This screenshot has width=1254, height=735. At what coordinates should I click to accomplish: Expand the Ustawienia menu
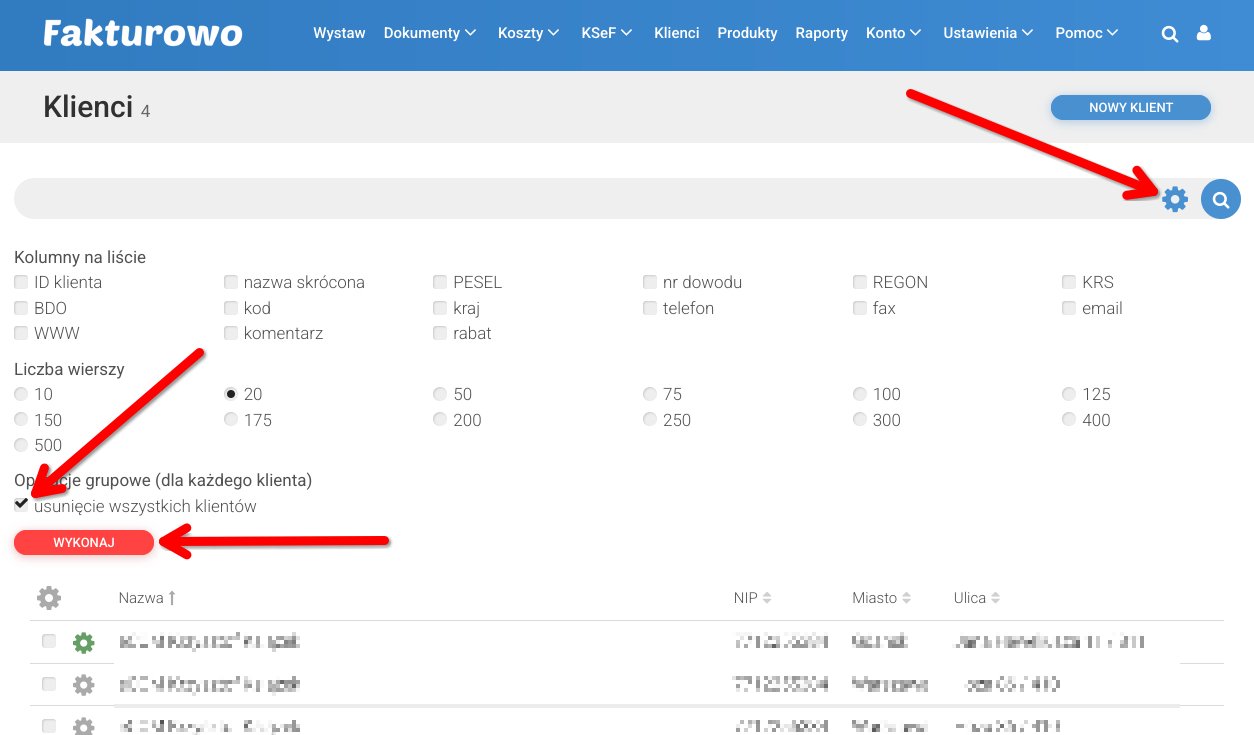(987, 33)
